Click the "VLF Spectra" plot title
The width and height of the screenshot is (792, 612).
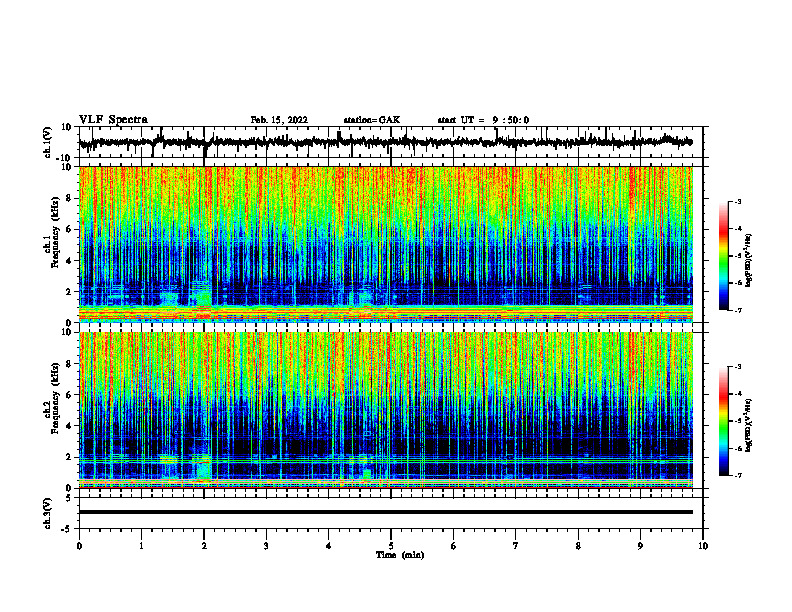(x=113, y=120)
